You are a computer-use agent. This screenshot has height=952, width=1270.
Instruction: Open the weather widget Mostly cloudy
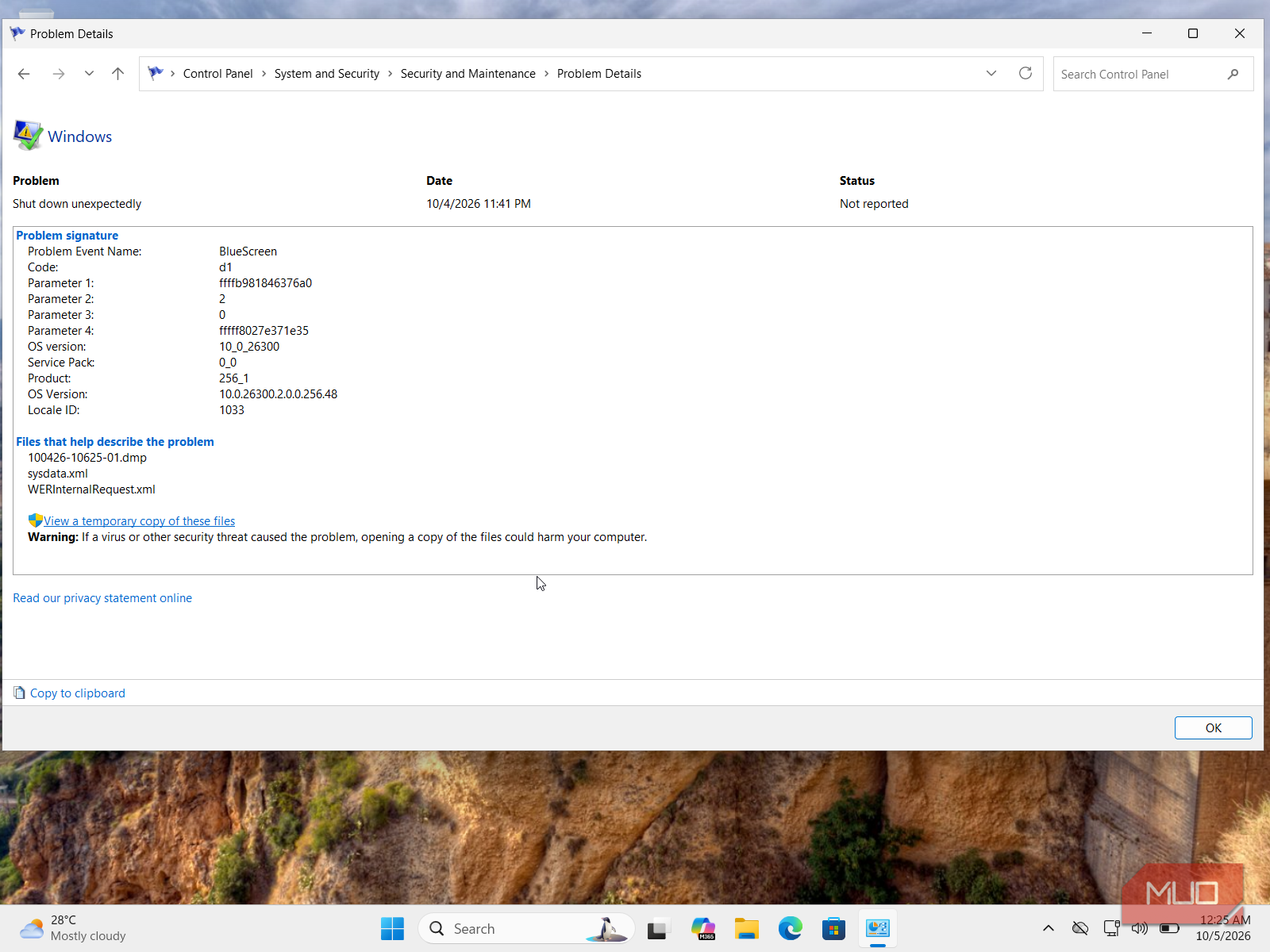click(x=73, y=928)
